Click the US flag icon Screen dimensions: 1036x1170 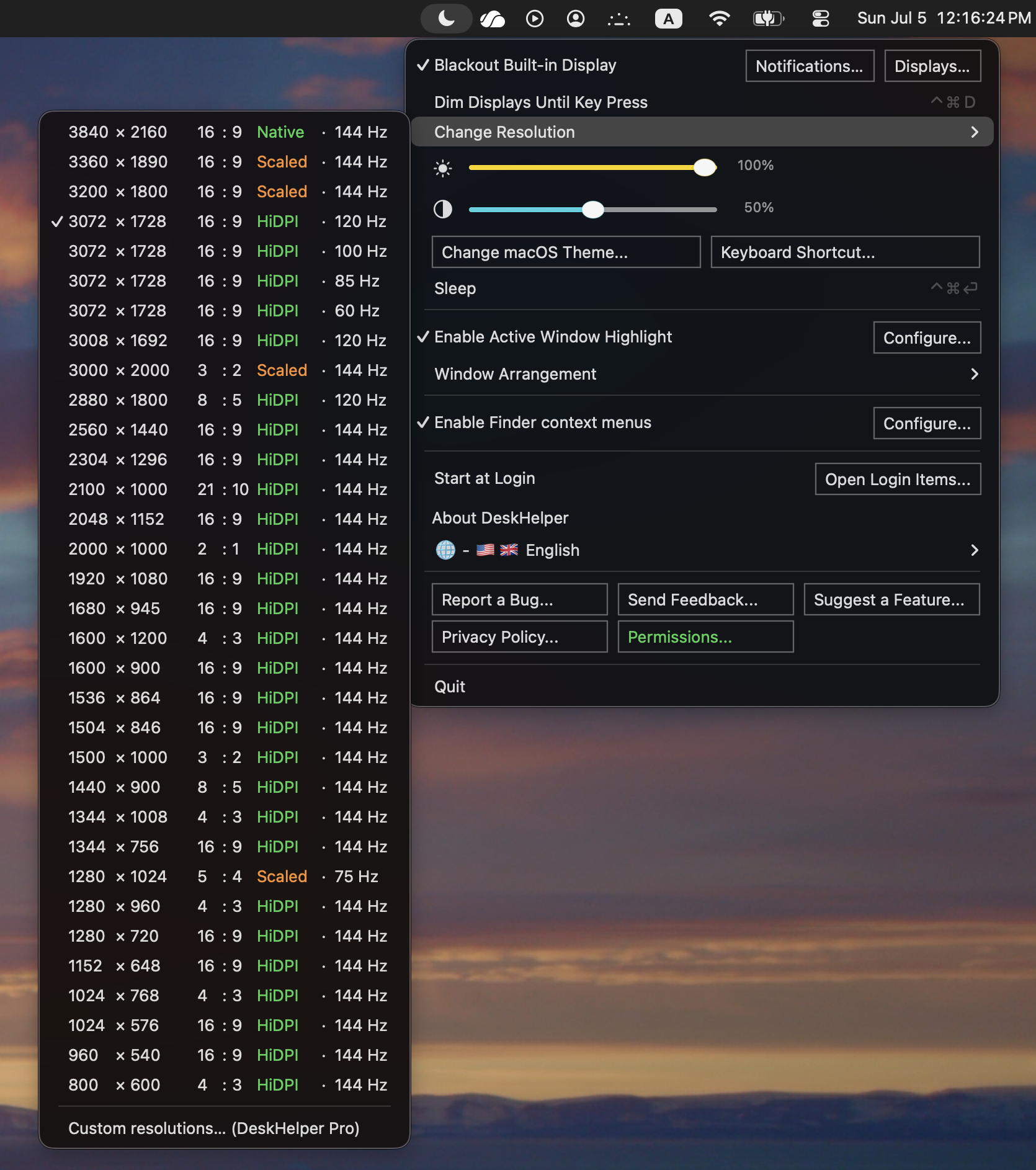coord(485,550)
